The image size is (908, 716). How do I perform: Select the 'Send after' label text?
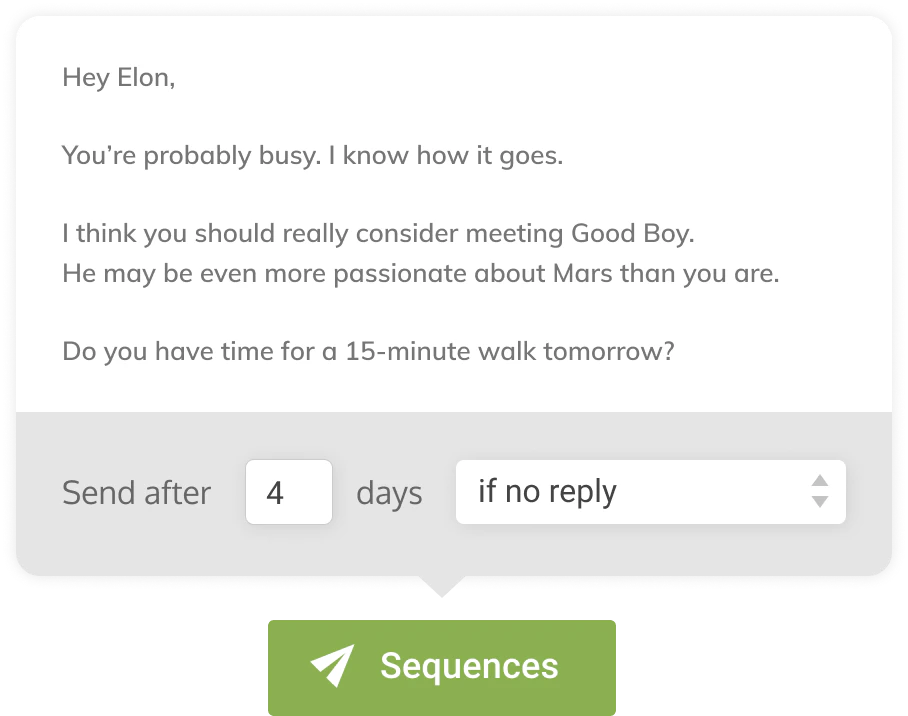(136, 492)
